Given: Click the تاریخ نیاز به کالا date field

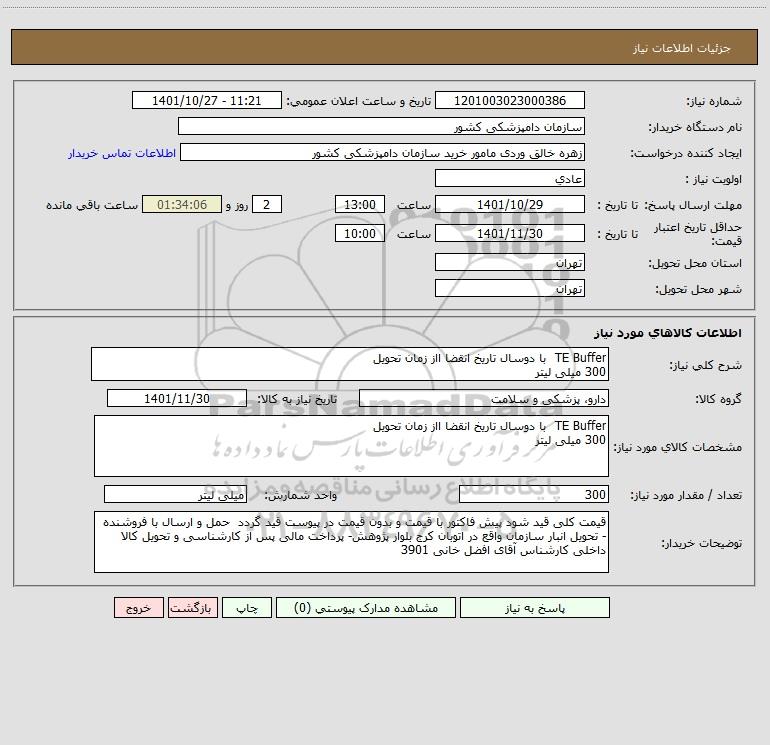Looking at the screenshot, I should [x=177, y=398].
